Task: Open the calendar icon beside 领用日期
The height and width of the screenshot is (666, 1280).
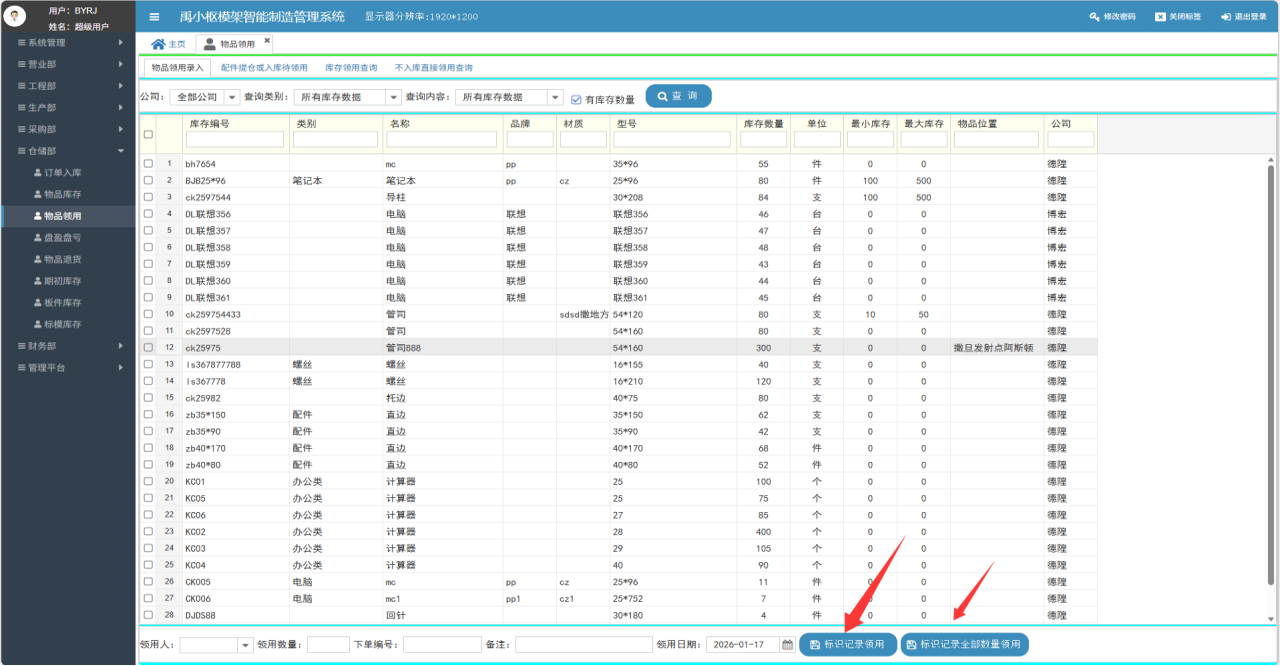Action: 787,645
